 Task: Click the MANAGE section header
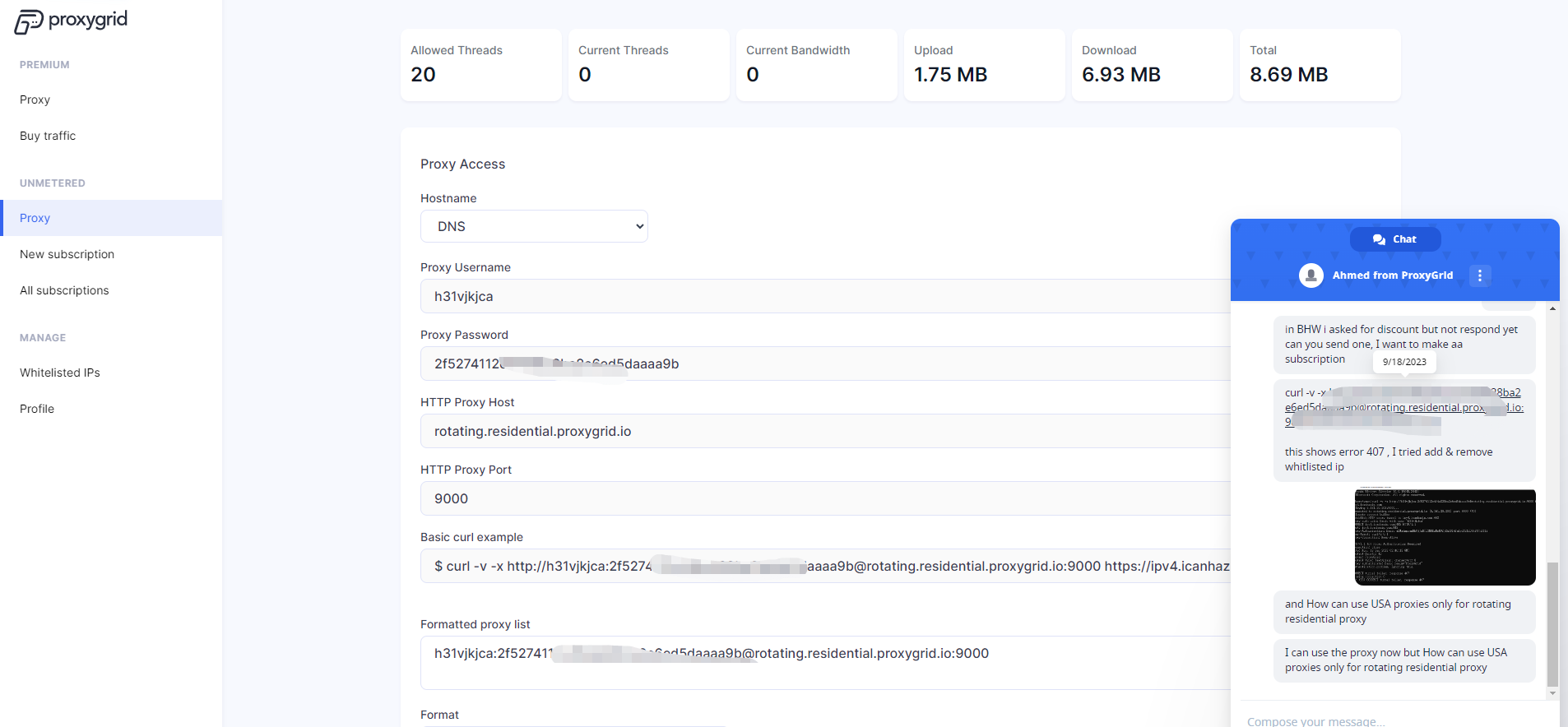[43, 338]
